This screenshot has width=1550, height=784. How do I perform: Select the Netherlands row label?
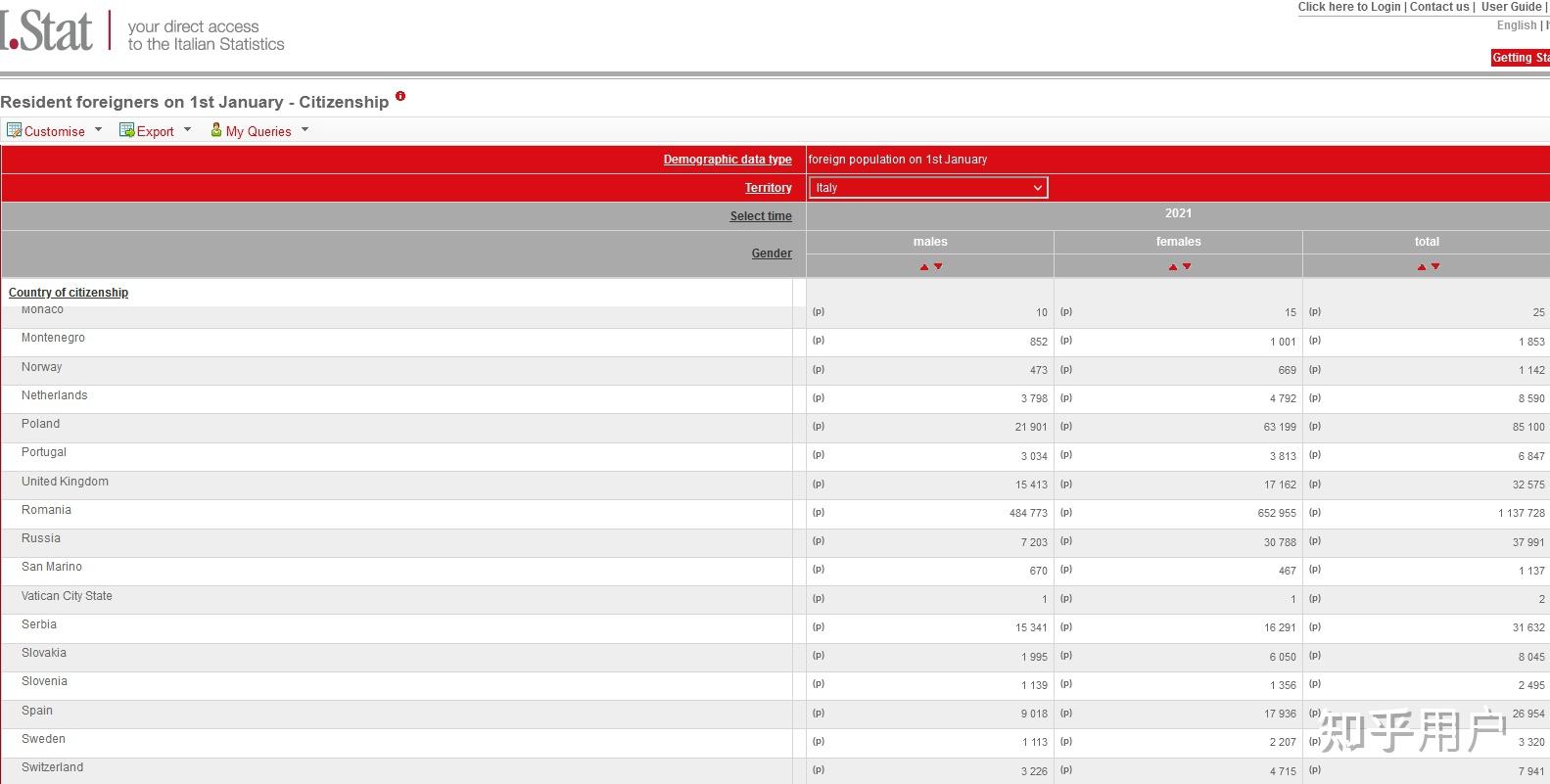point(55,395)
